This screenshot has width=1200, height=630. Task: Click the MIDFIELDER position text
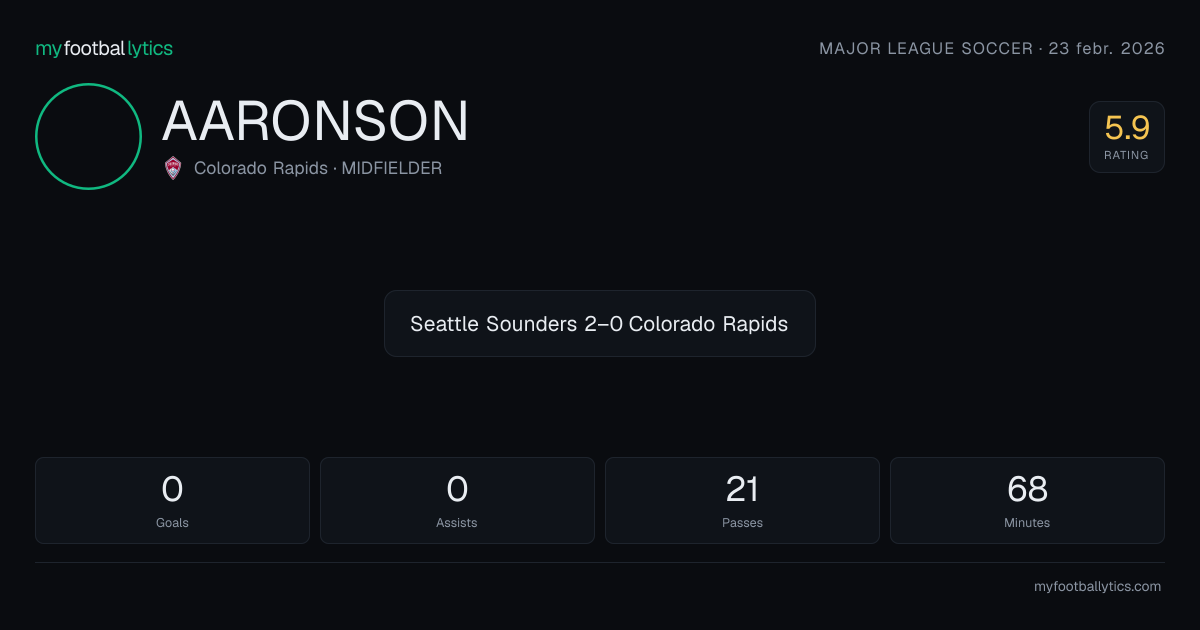(x=392, y=169)
